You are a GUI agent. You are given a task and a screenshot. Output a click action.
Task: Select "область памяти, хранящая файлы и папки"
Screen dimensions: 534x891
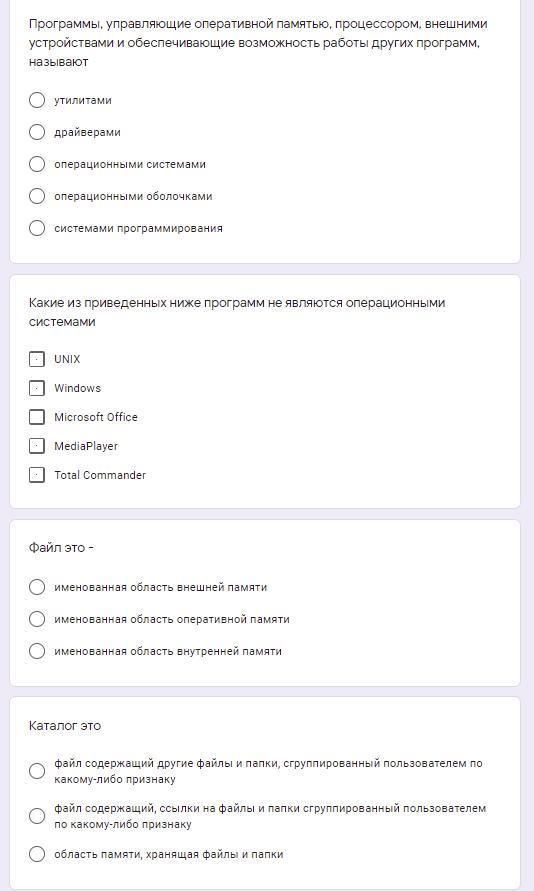point(37,854)
